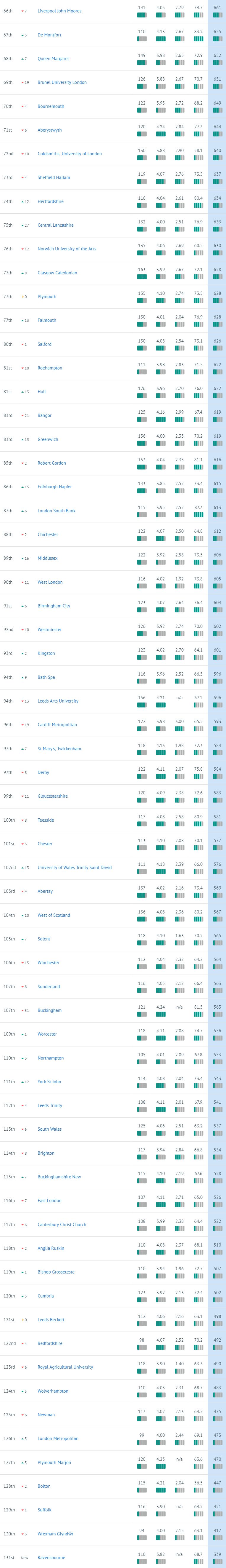The image size is (226, 1568).
Task: Click the total score 339 in Ravensbourne row
Action: pyautogui.click(x=217, y=1554)
